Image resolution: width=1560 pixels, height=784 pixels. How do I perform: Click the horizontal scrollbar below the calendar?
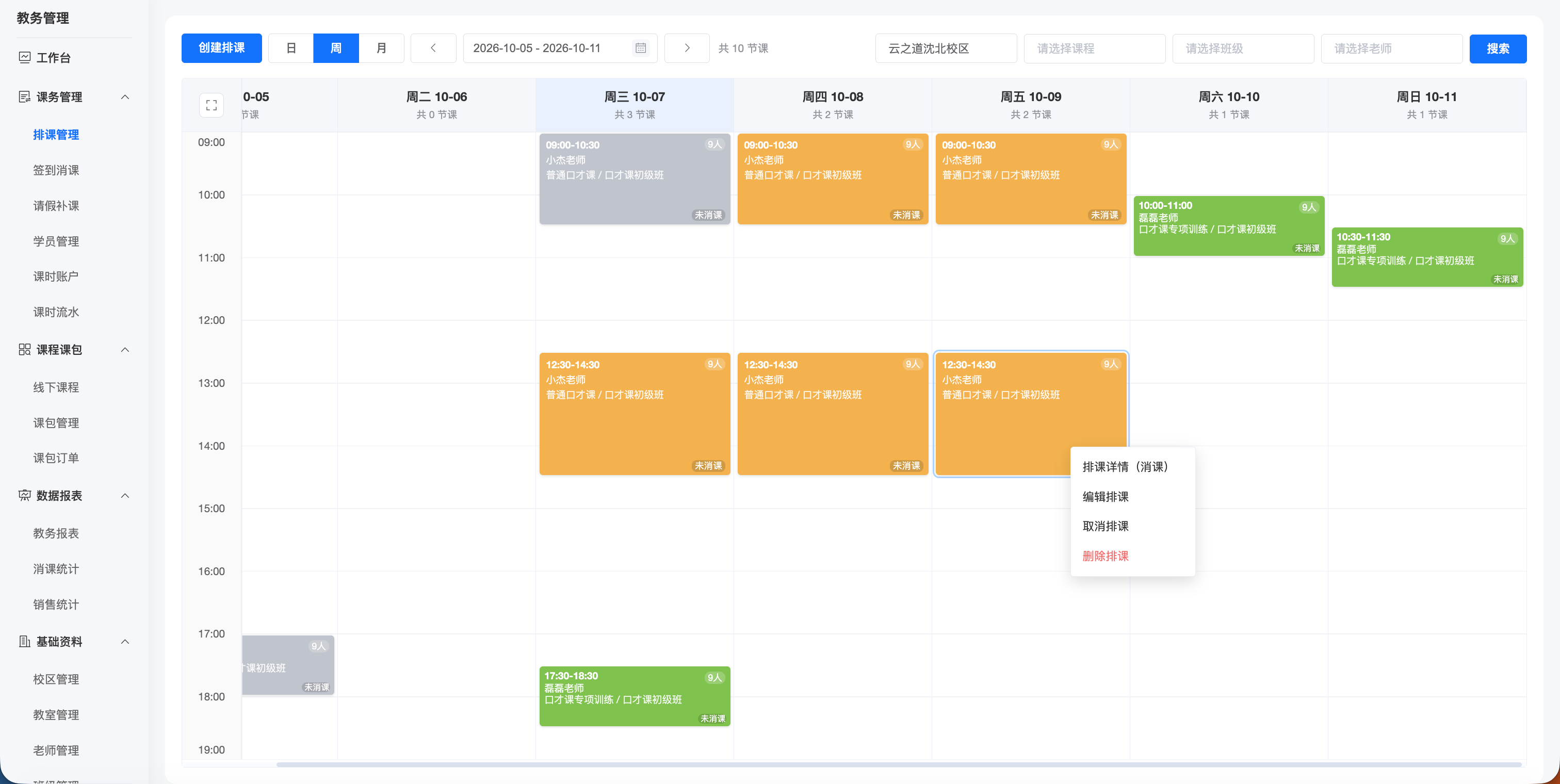tap(899, 764)
